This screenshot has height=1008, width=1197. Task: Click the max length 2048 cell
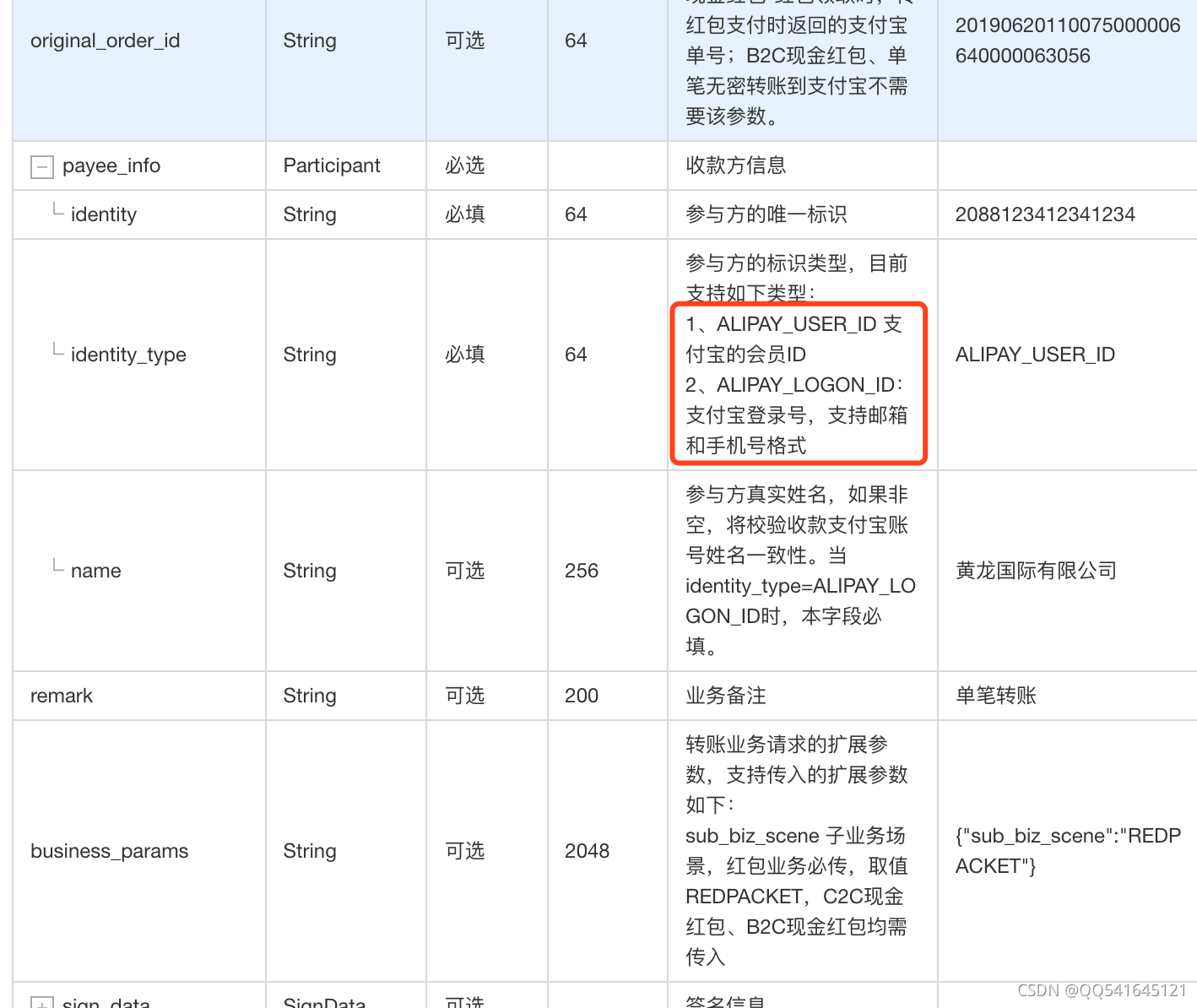588,851
